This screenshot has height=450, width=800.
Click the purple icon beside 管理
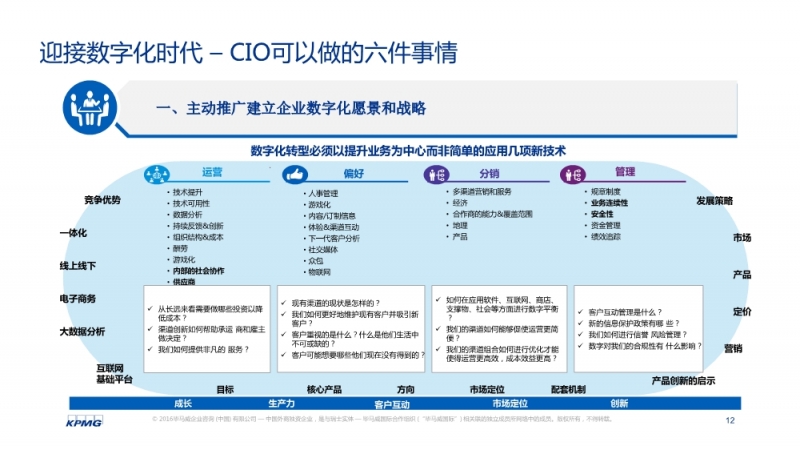pos(573,175)
